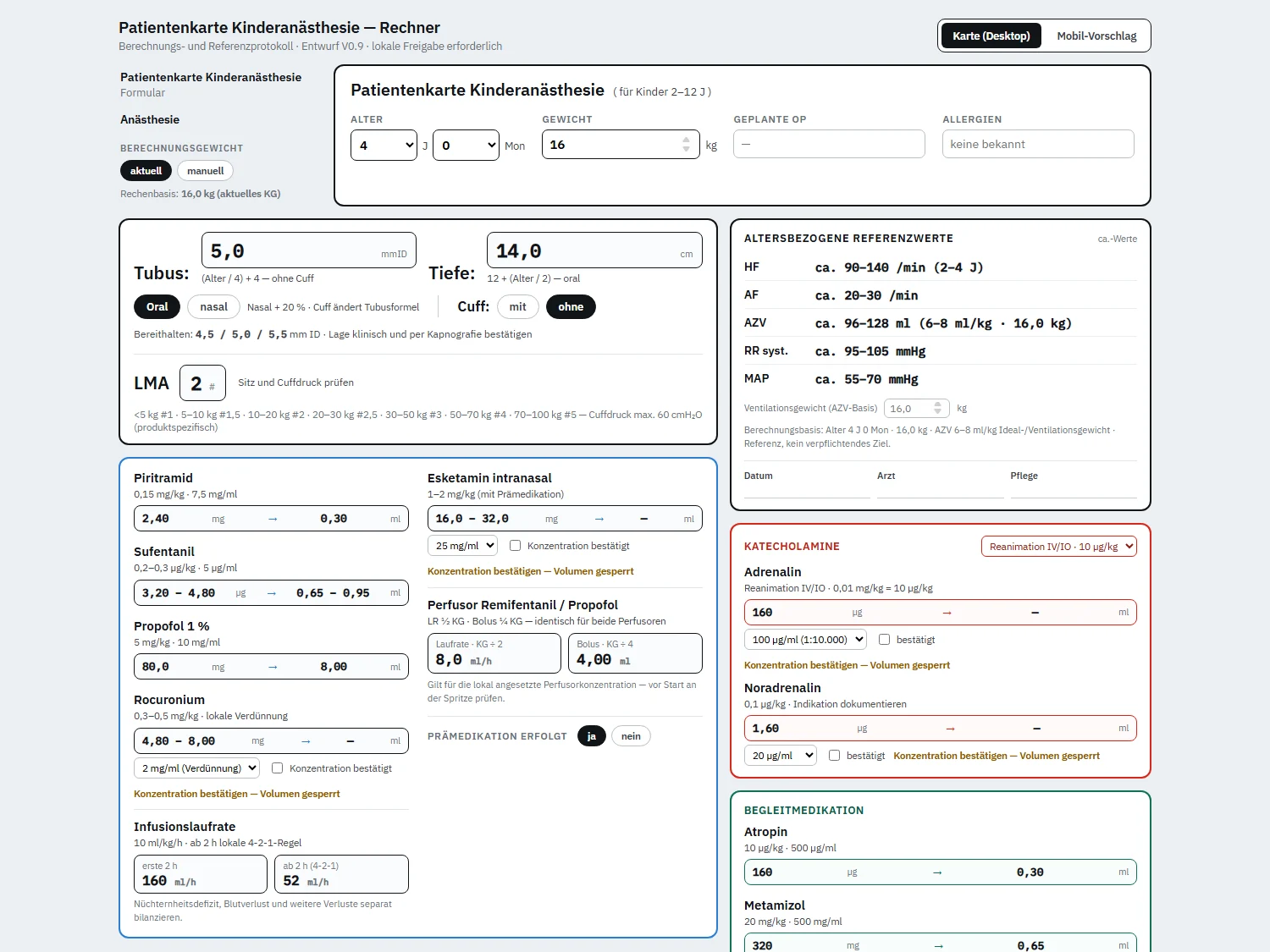
Task: Open Katecholamine Reanimation IV/IO dropdown
Action: pos(1058,547)
